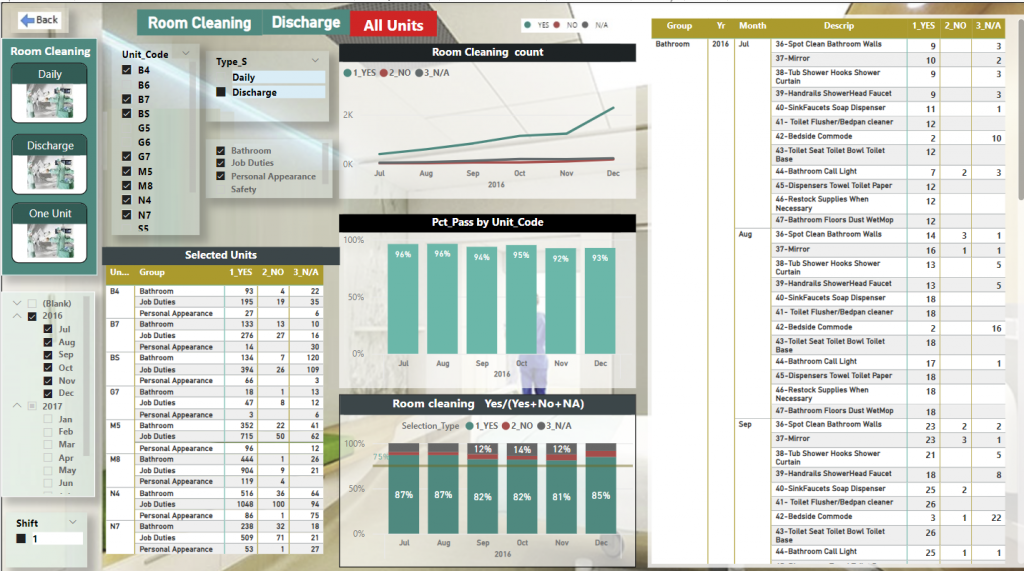Screen dimensions: 1024x571
Task: Select Daily in the Type_S slicer
Action: click(x=243, y=77)
